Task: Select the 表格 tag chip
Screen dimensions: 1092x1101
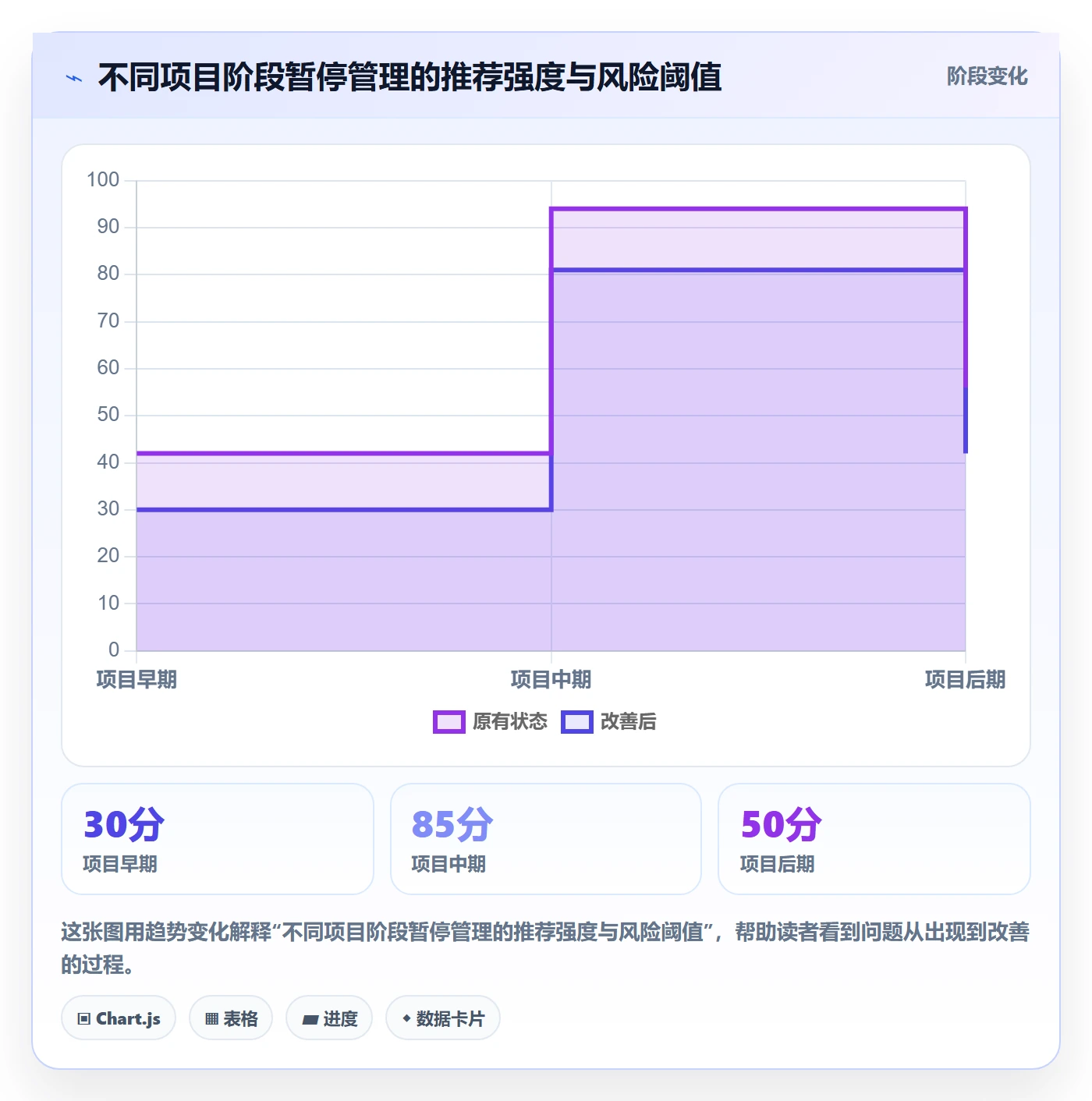Action: [231, 1018]
